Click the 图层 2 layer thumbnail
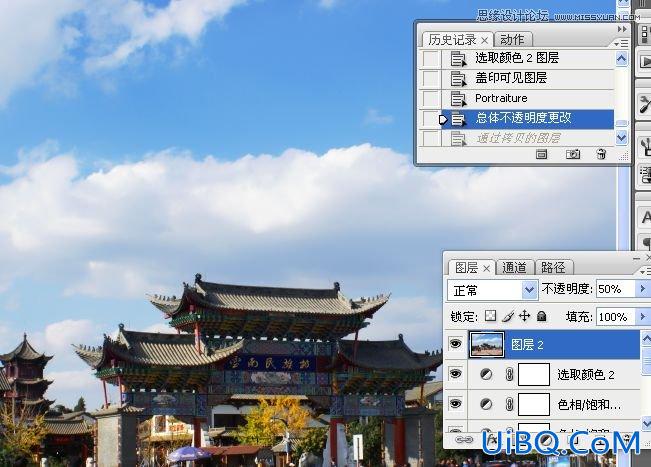 pos(487,345)
